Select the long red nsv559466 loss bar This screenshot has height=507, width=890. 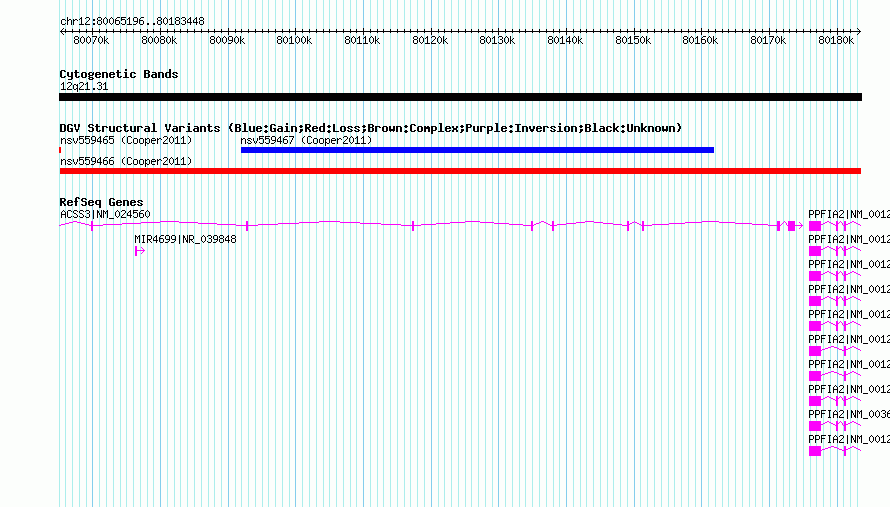point(460,171)
